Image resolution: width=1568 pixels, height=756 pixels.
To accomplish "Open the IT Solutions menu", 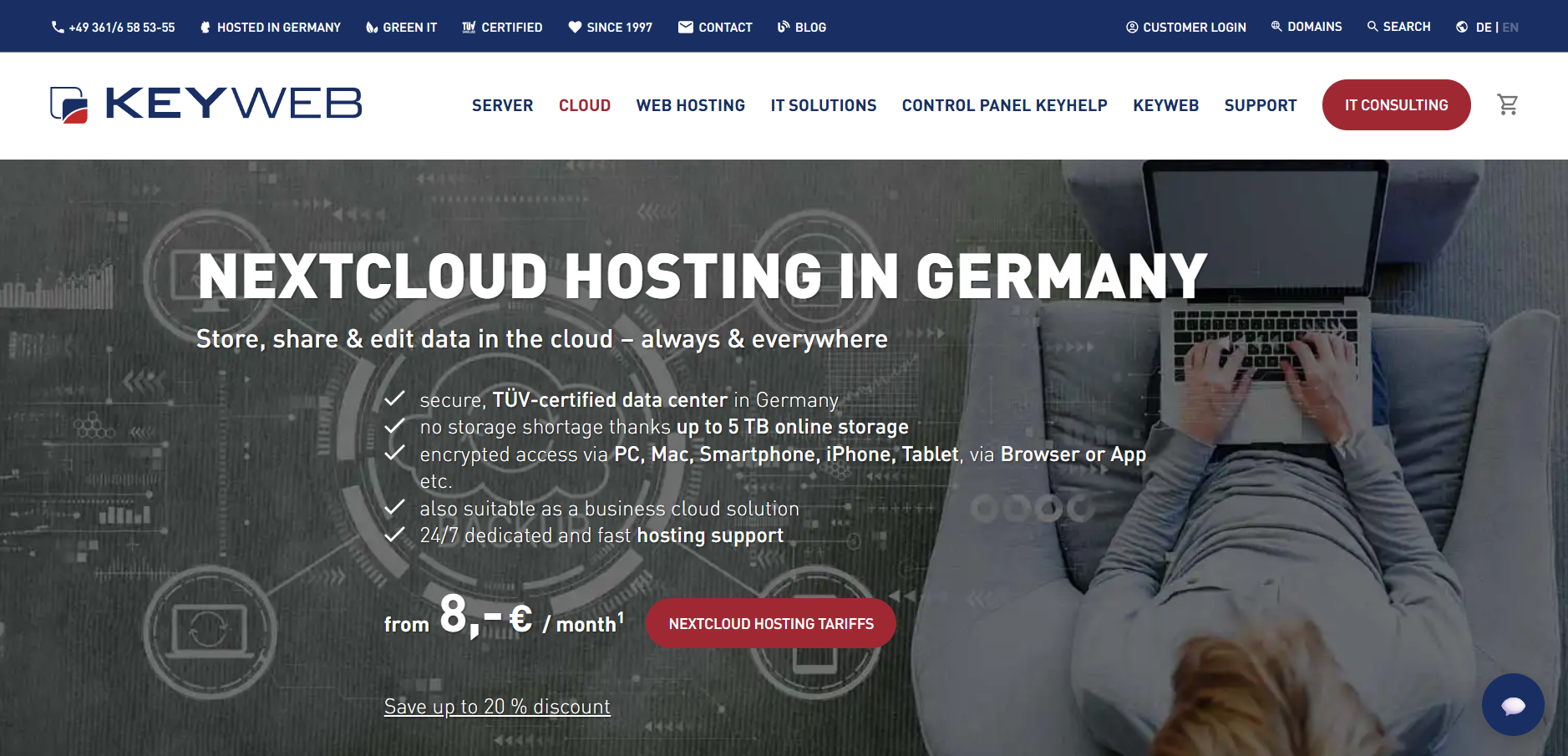I will 824,105.
